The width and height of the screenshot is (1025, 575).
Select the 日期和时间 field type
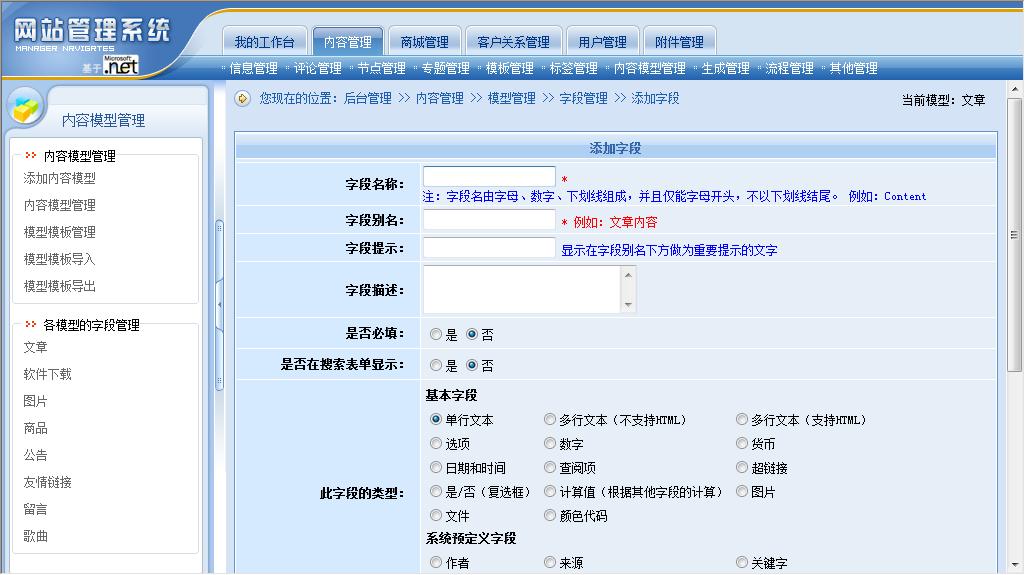pos(436,468)
